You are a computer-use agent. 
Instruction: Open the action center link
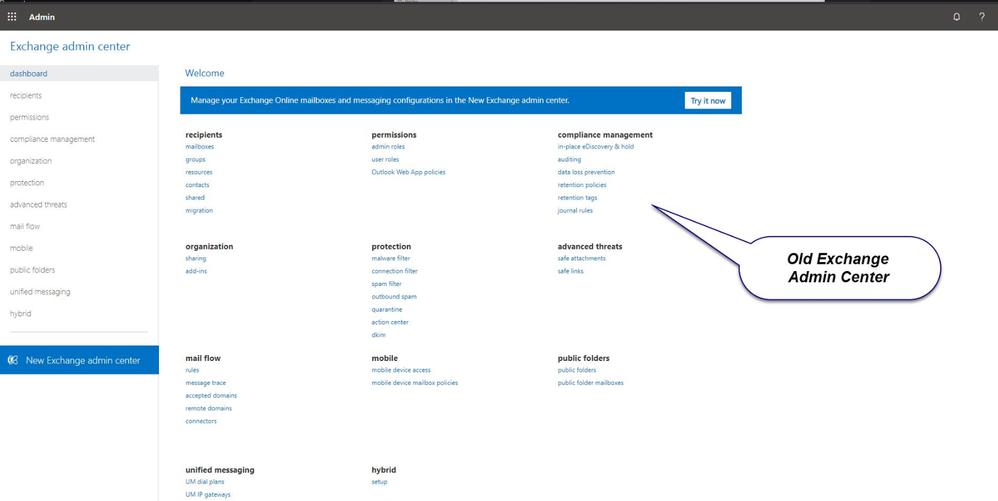click(x=390, y=322)
